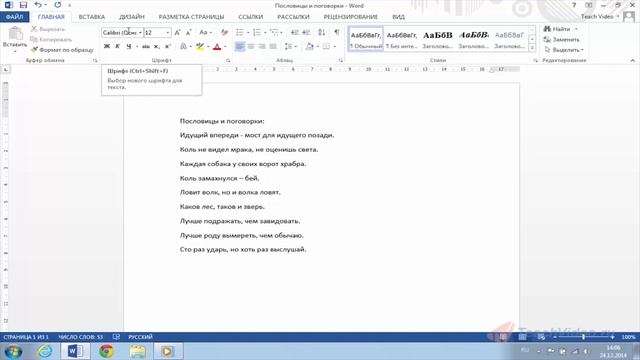Click the Numbering list icon
Screen dimensions: 640x360
(x=257, y=32)
